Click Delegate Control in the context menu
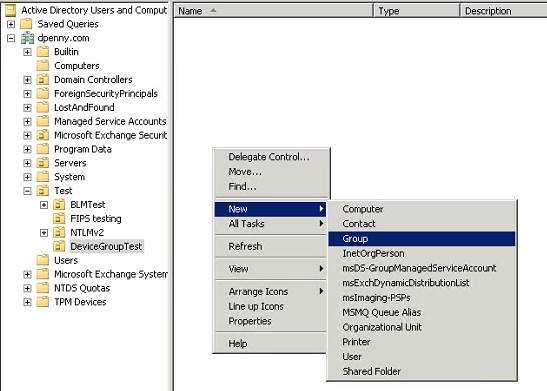The width and height of the screenshot is (547, 391). pyautogui.click(x=270, y=157)
